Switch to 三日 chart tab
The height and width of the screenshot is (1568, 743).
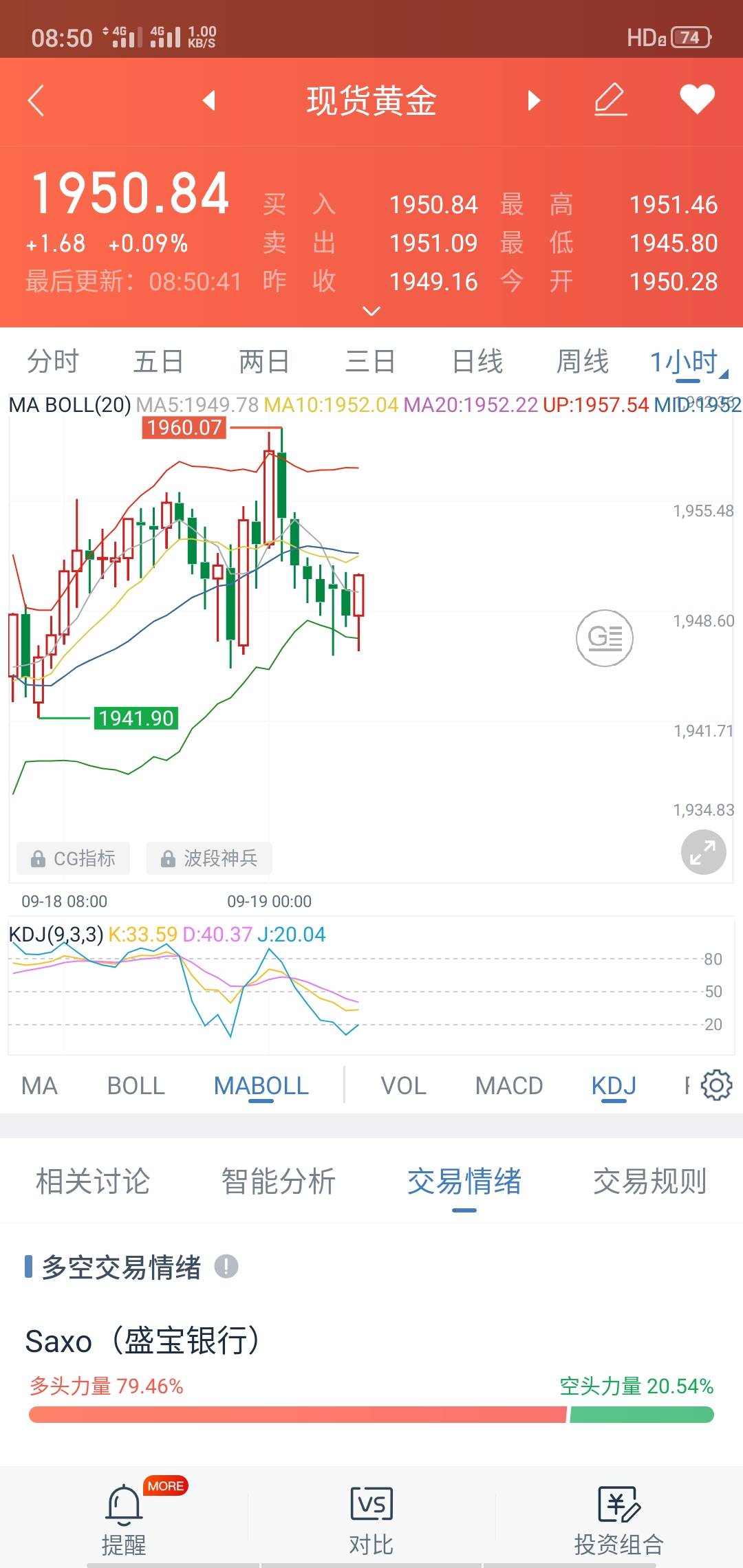(371, 361)
